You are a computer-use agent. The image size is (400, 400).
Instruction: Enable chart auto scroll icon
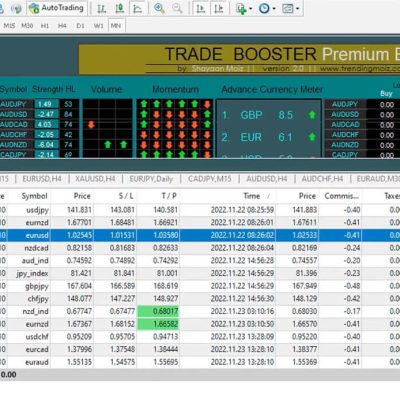[x=200, y=9]
